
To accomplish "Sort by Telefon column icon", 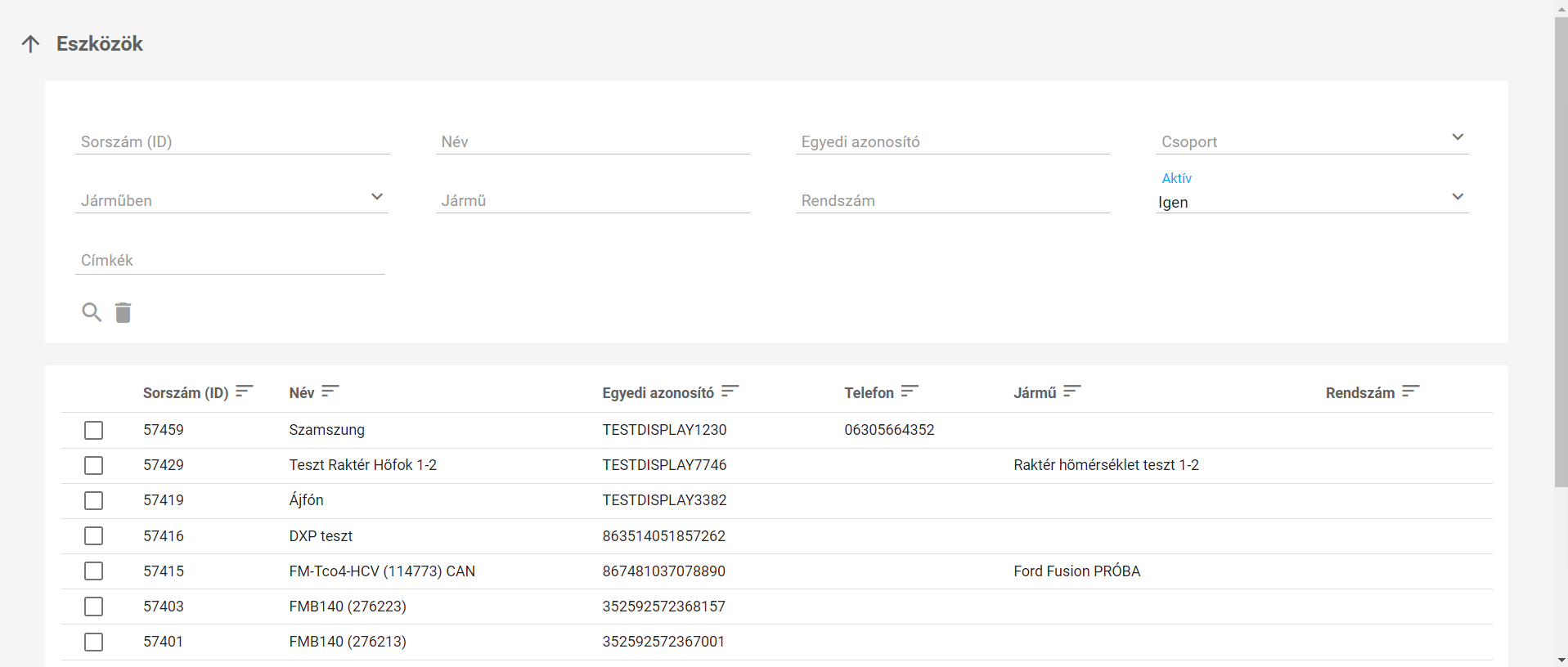I will [910, 392].
